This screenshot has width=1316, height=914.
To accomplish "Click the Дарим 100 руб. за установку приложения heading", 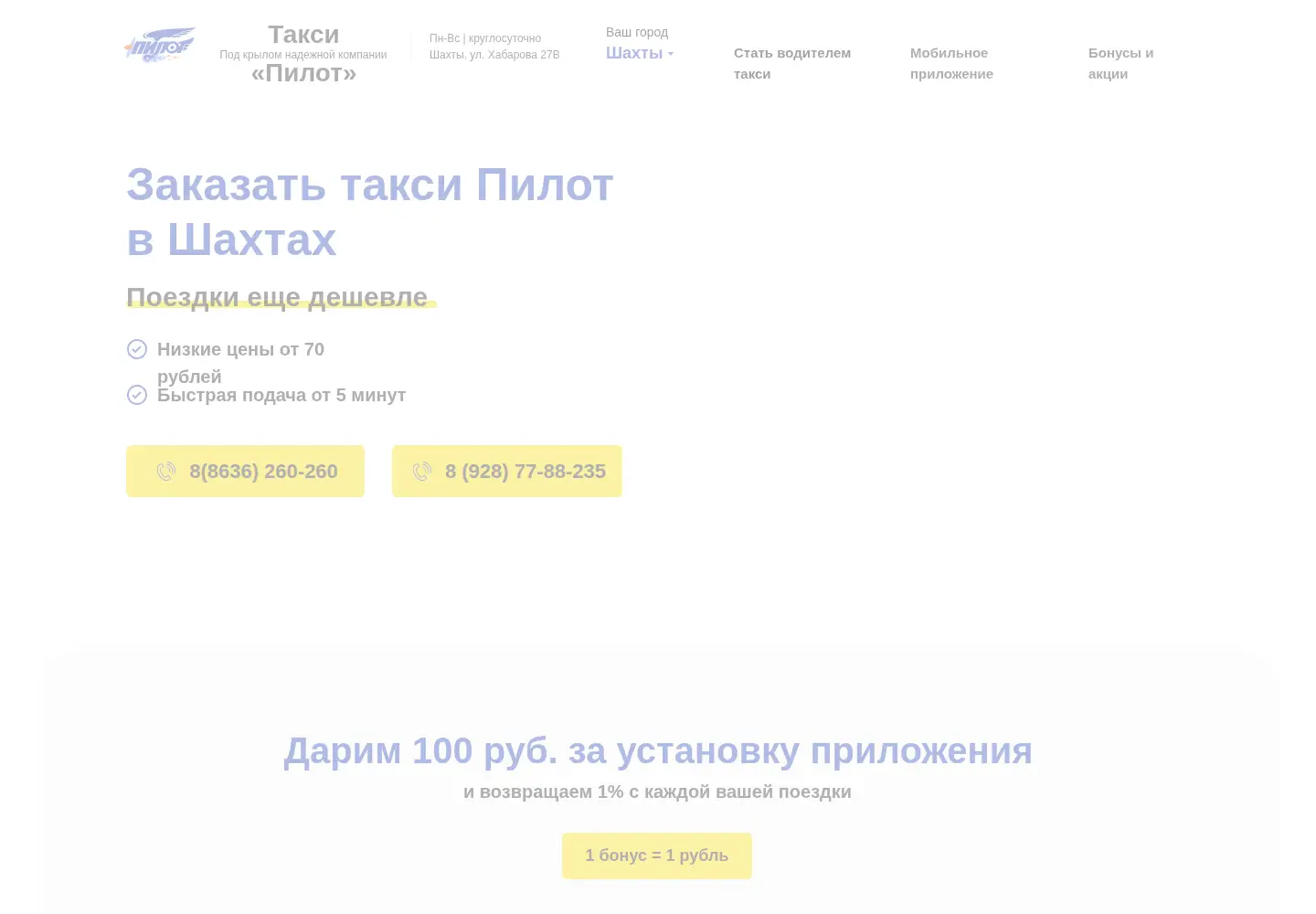I will coord(658,750).
